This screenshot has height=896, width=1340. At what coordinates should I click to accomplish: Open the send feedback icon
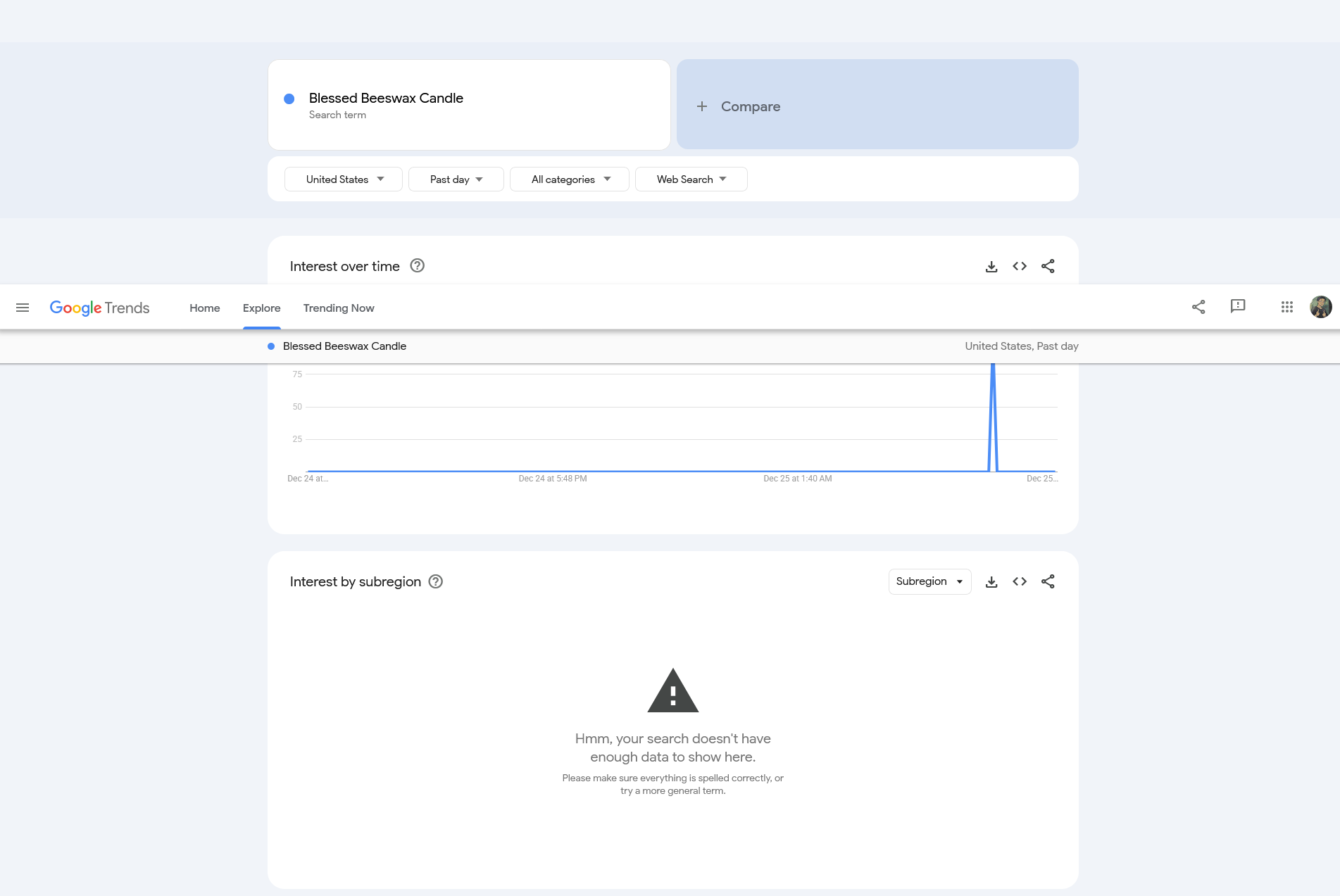click(x=1238, y=306)
